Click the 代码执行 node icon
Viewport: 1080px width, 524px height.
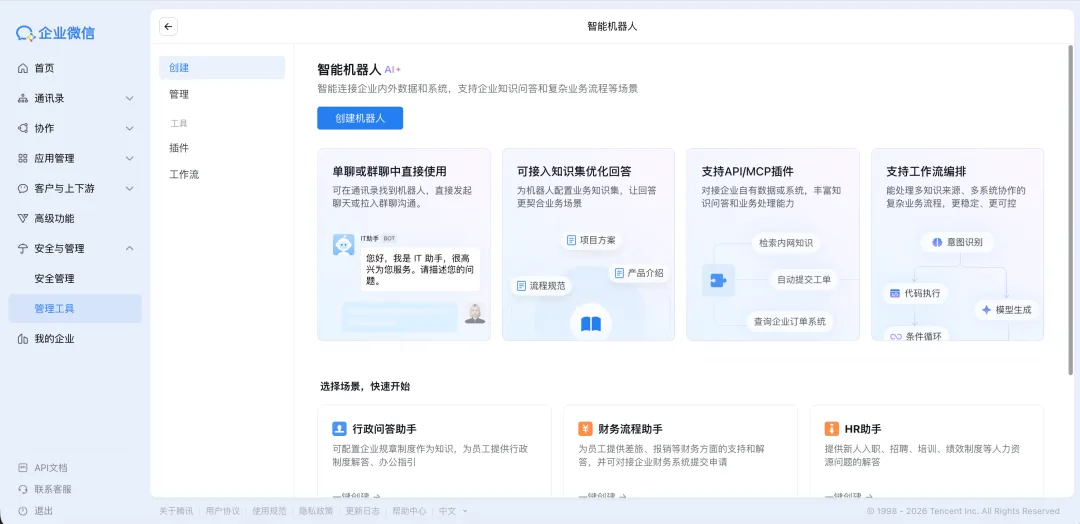pyautogui.click(x=895, y=293)
